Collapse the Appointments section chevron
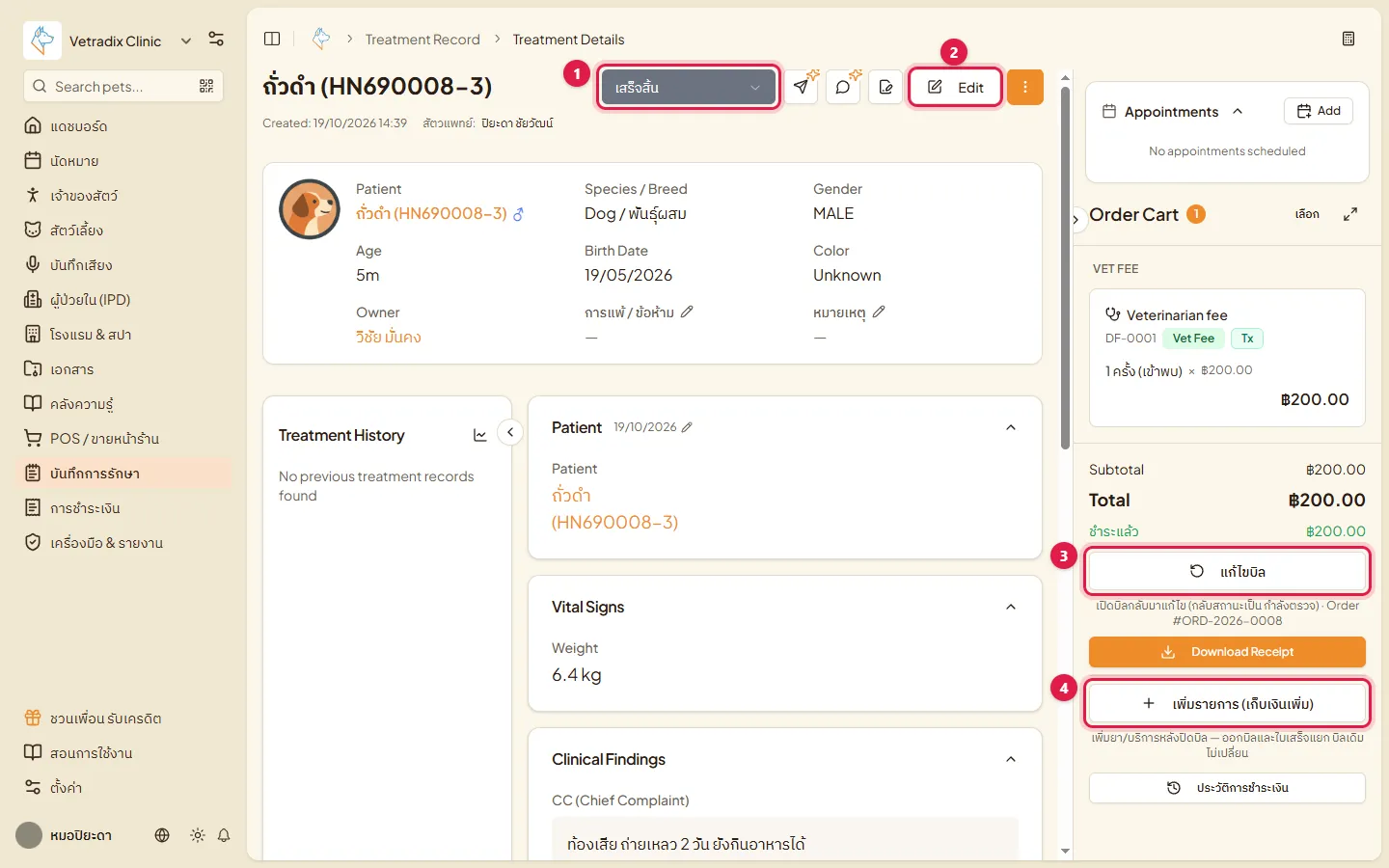 click(x=1238, y=111)
